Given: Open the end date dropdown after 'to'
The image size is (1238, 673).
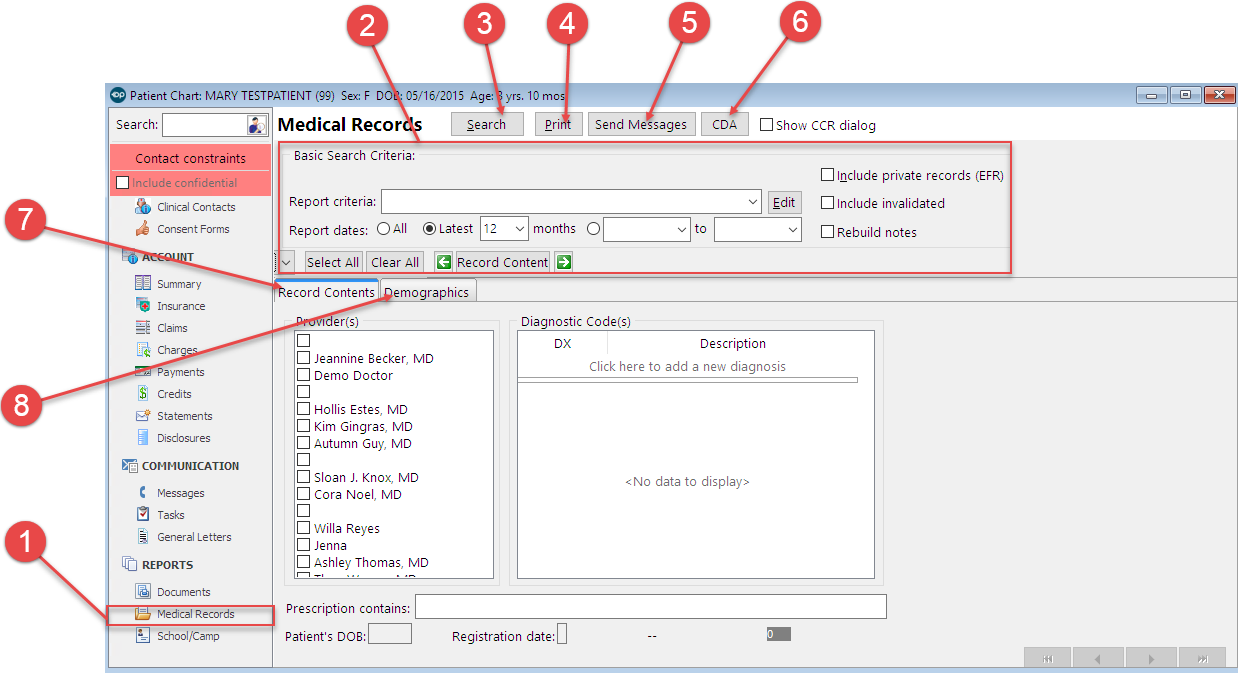Looking at the screenshot, I should 793,229.
